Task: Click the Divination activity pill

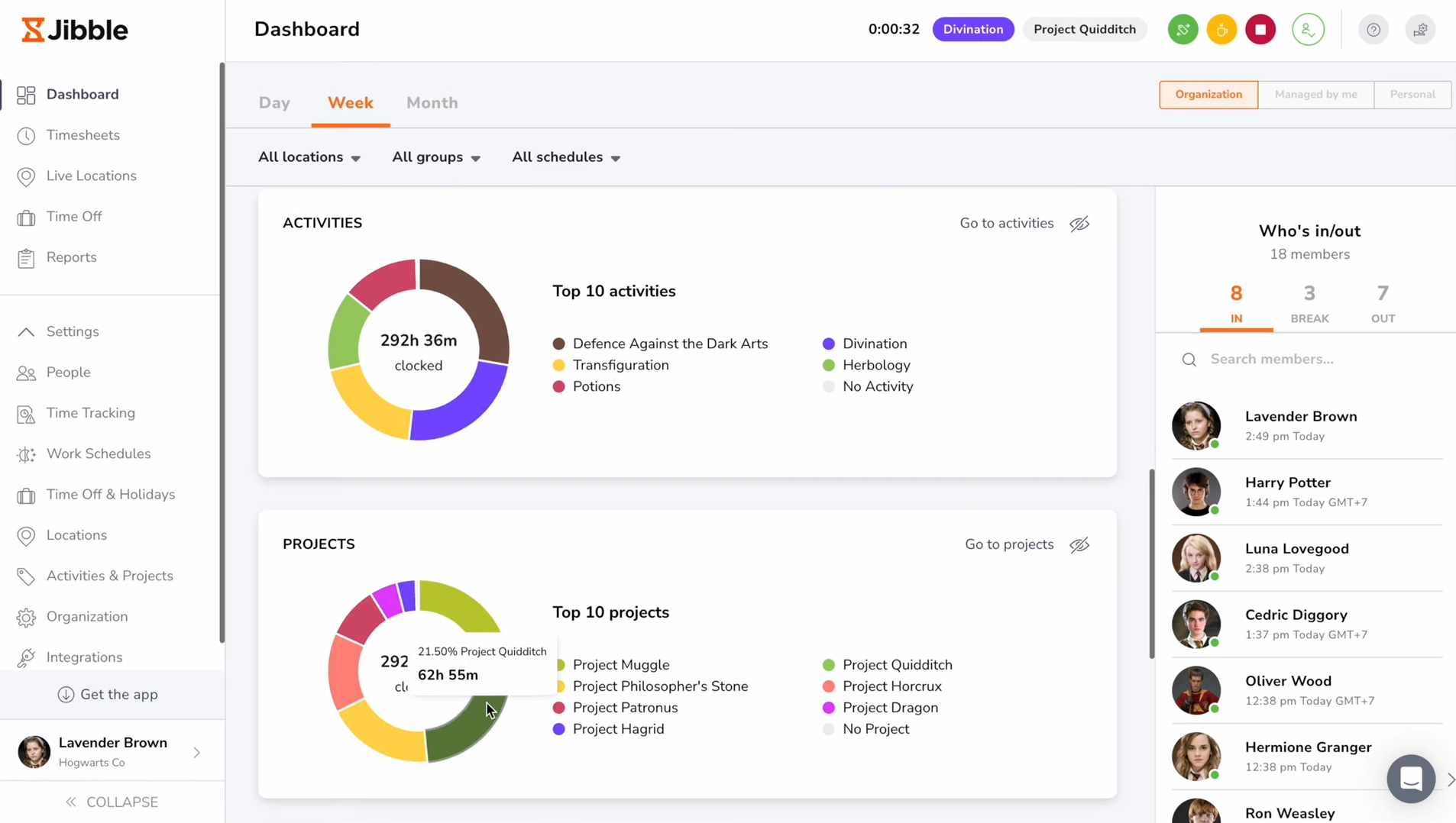Action: (972, 30)
